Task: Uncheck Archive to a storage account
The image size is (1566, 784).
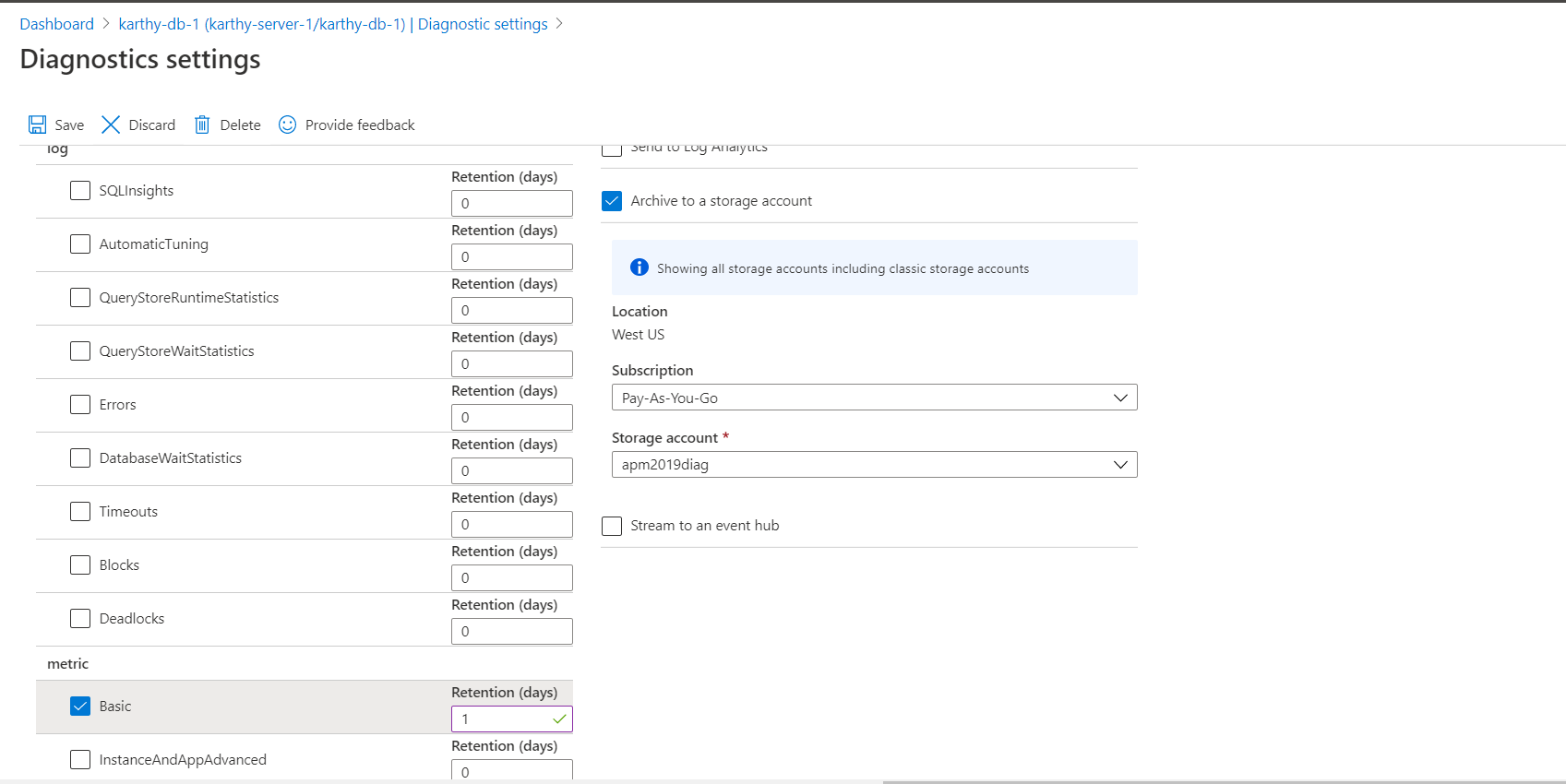Action: (x=612, y=201)
